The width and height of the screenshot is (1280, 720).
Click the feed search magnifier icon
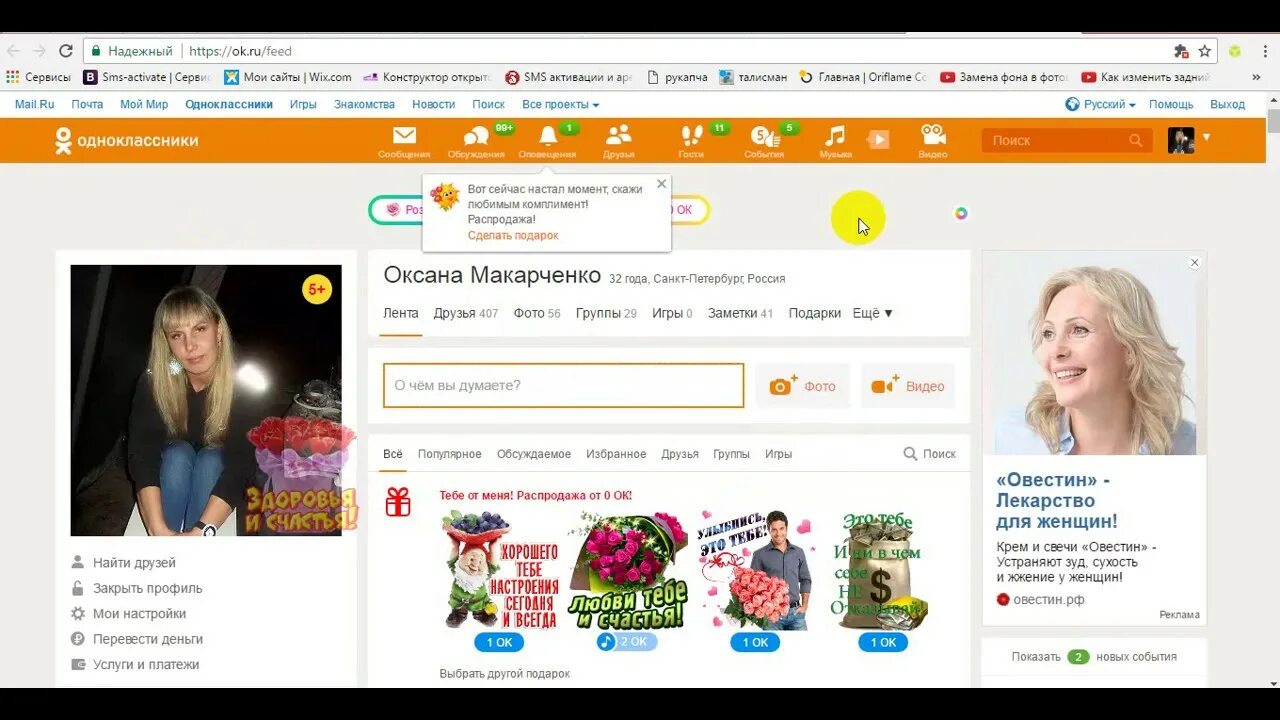[910, 454]
